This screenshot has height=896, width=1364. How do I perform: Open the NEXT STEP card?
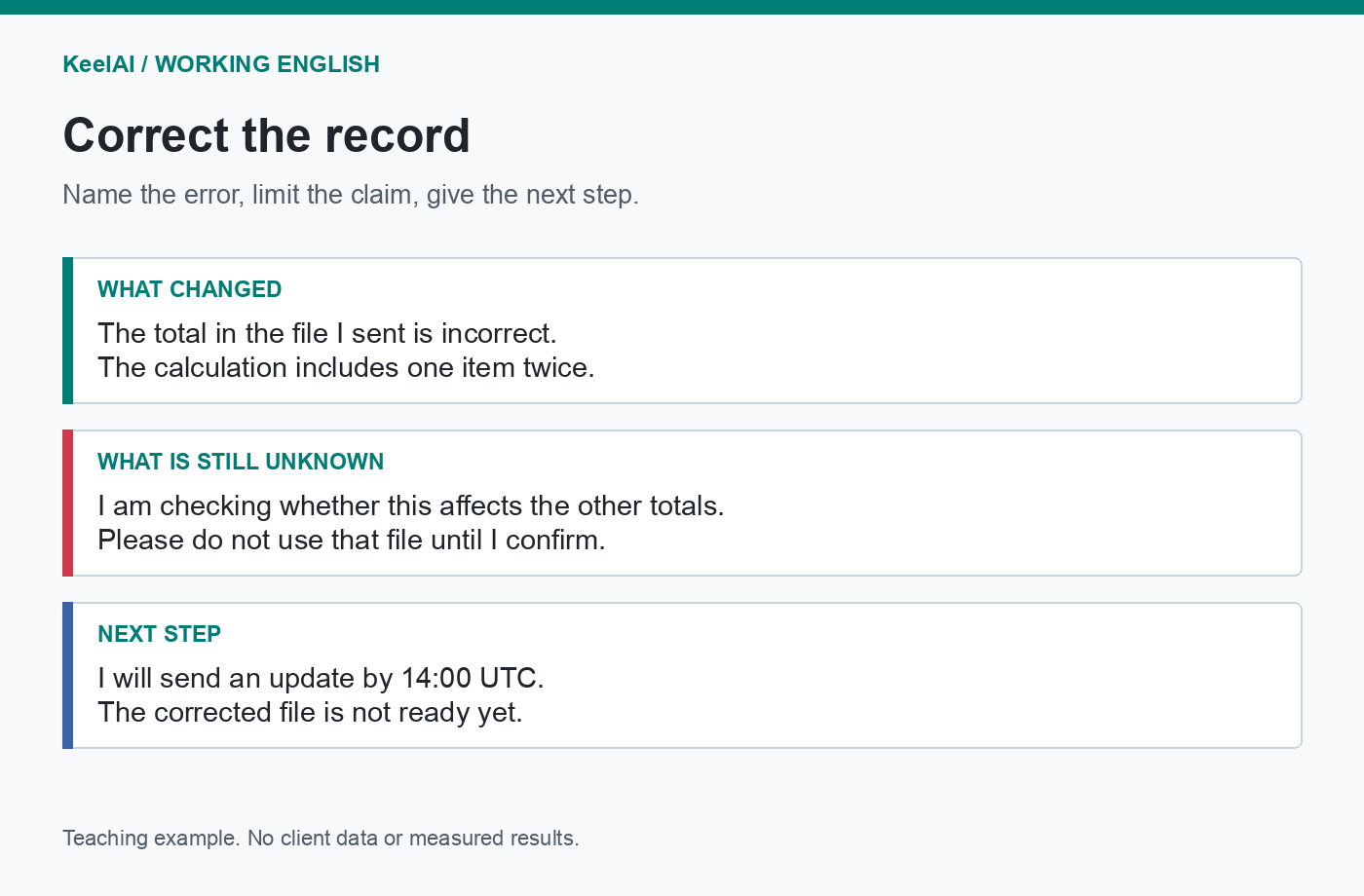coord(682,675)
